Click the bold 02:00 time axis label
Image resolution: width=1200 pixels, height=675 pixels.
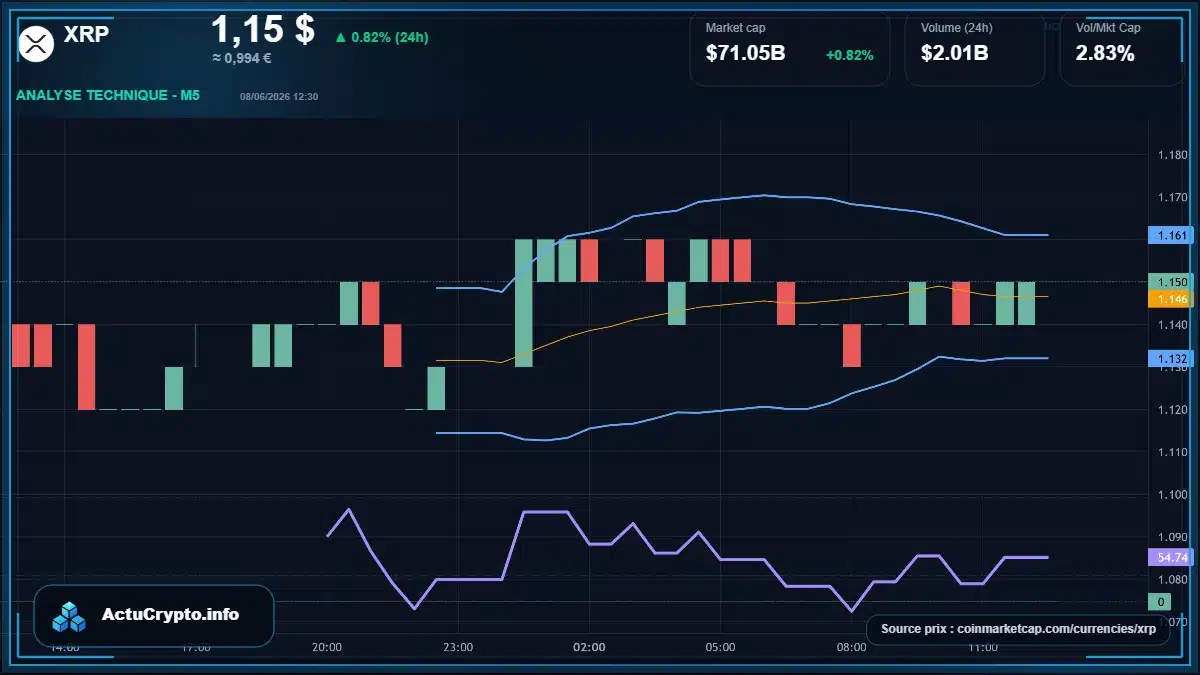[x=590, y=647]
